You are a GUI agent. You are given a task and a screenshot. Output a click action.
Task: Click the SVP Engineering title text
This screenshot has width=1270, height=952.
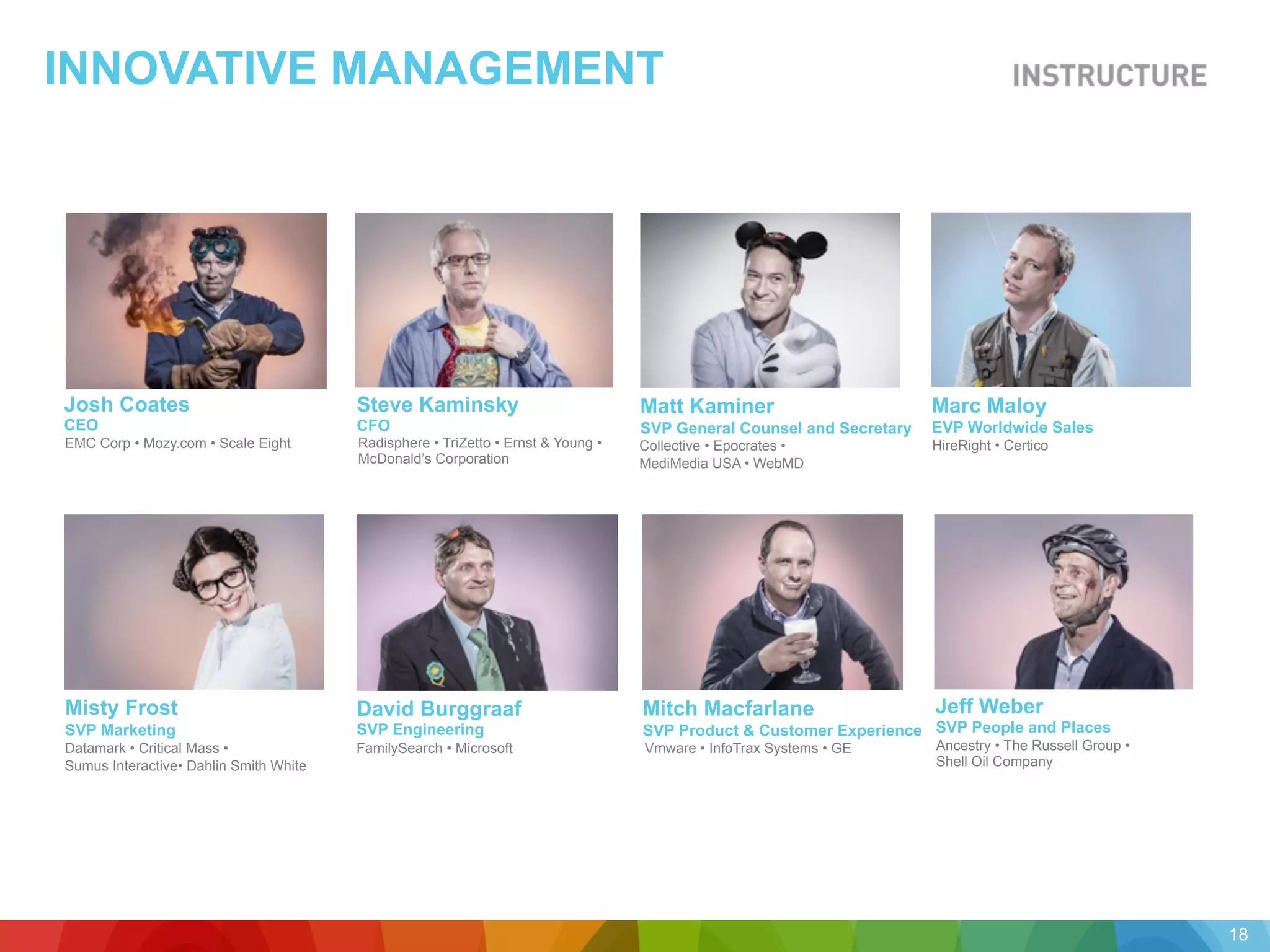point(420,729)
